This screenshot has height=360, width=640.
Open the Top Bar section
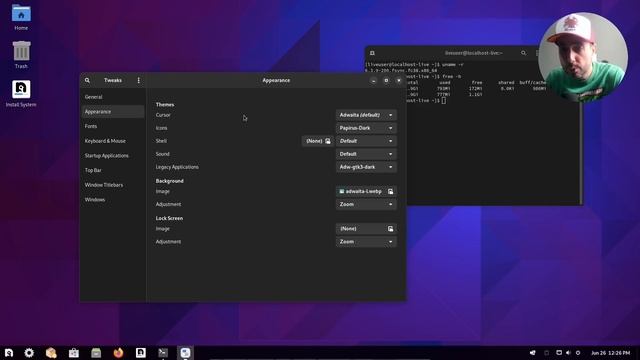(113, 171)
